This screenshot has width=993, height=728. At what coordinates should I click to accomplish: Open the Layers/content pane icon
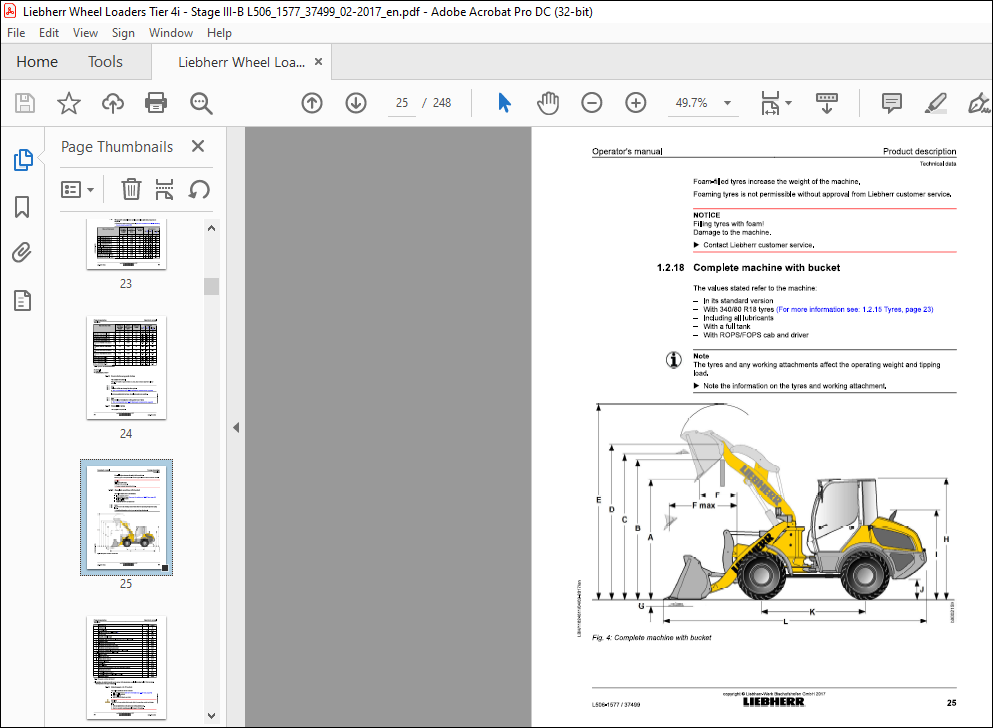click(x=22, y=301)
